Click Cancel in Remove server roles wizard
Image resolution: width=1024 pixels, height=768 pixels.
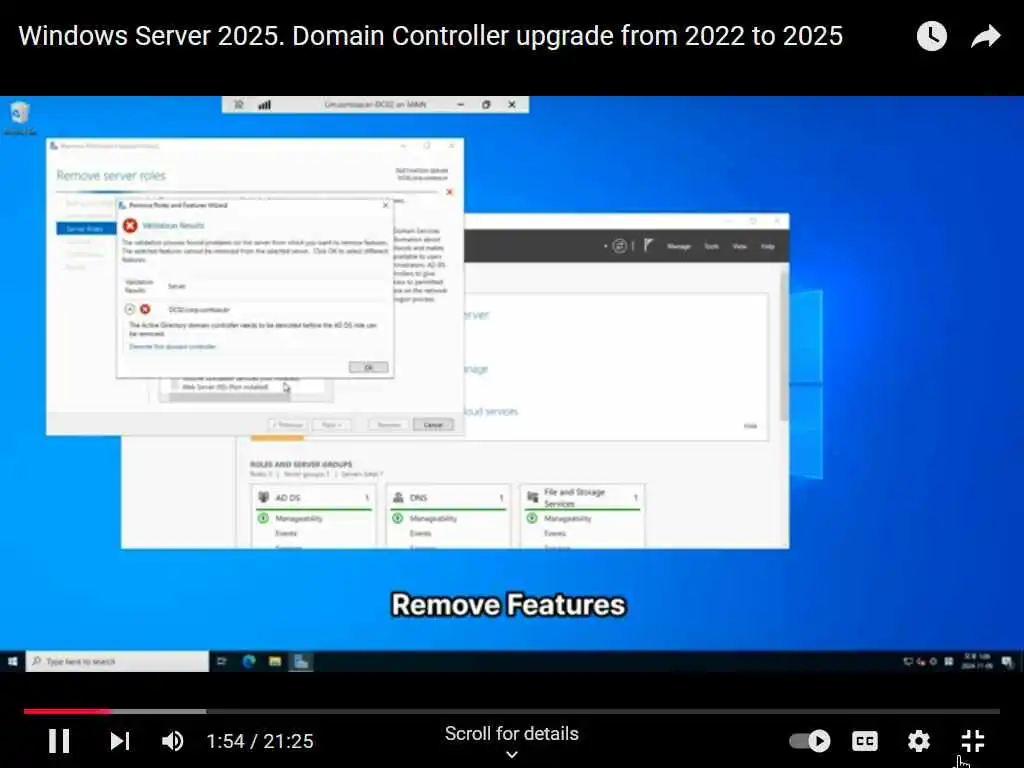[x=433, y=424]
